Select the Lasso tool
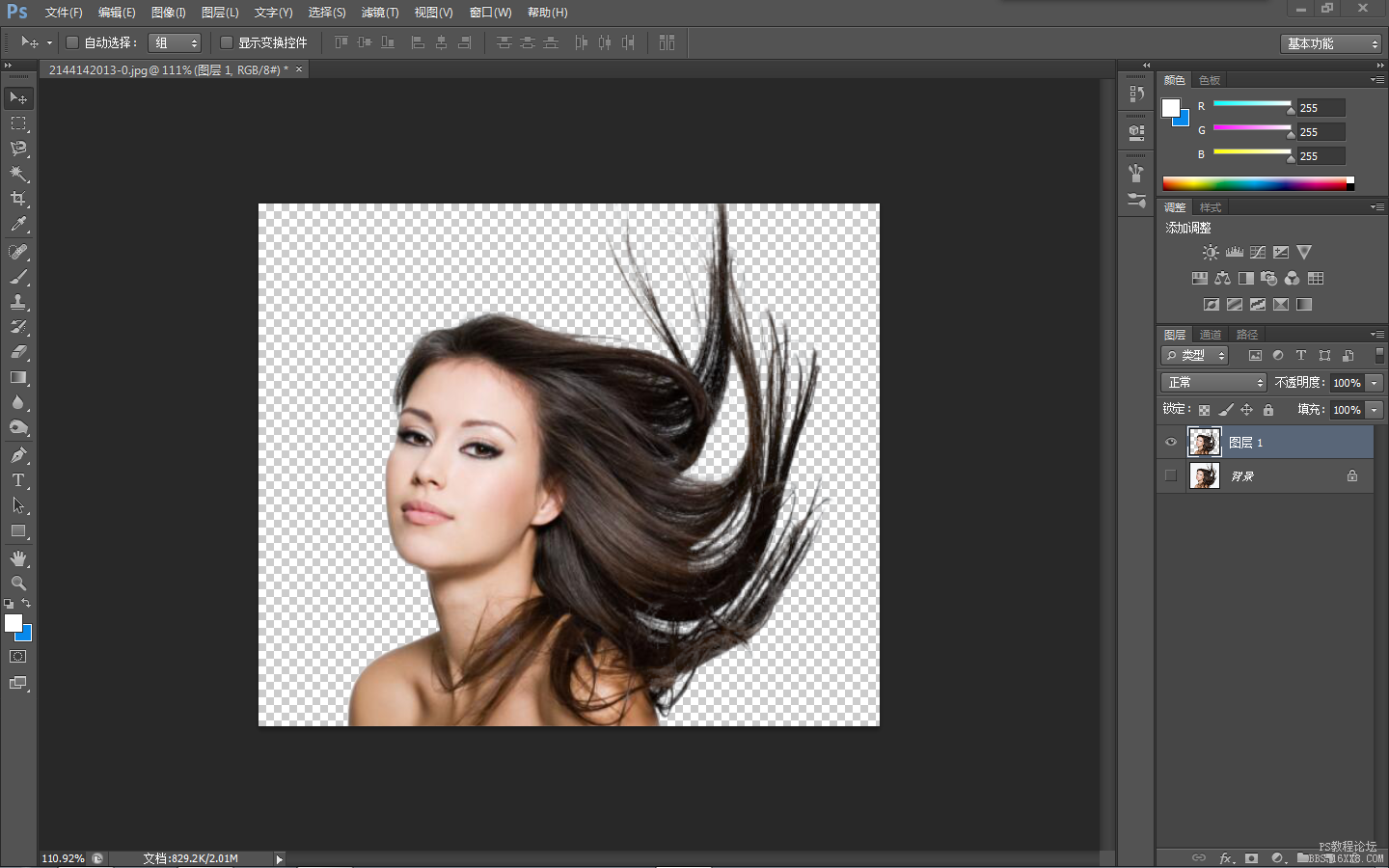This screenshot has height=868, width=1389. [18, 149]
